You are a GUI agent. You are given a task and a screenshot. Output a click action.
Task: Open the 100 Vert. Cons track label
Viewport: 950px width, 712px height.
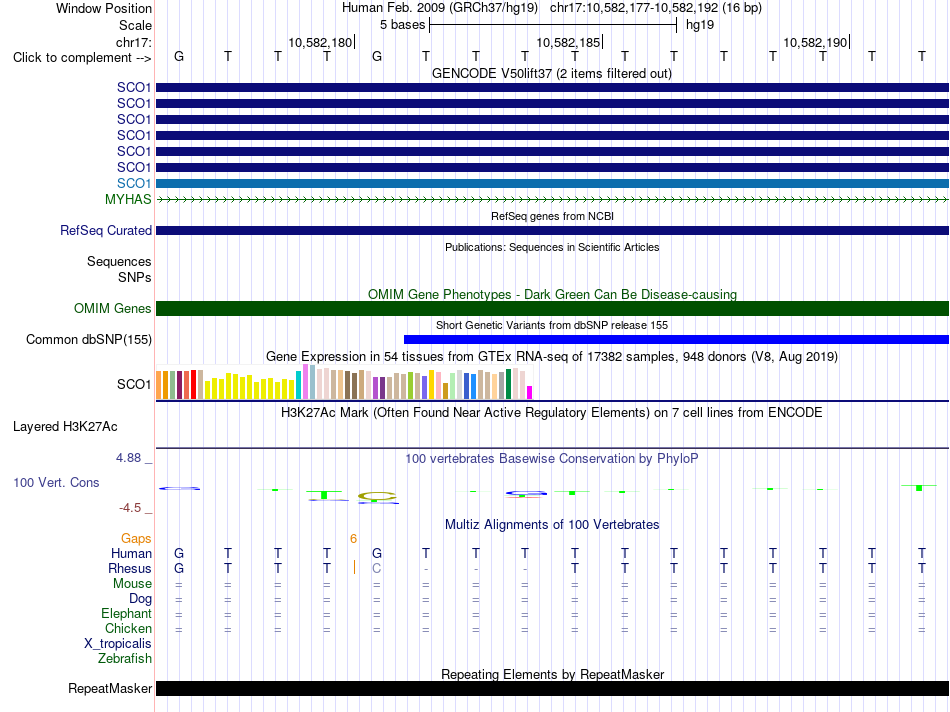[x=56, y=482]
